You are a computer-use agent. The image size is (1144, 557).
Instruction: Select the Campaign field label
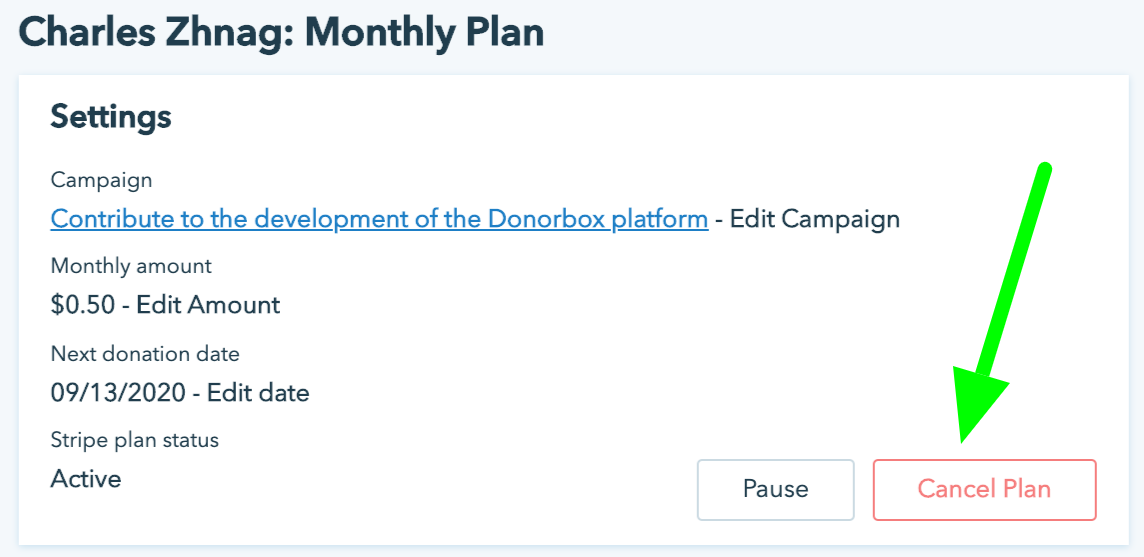(101, 180)
